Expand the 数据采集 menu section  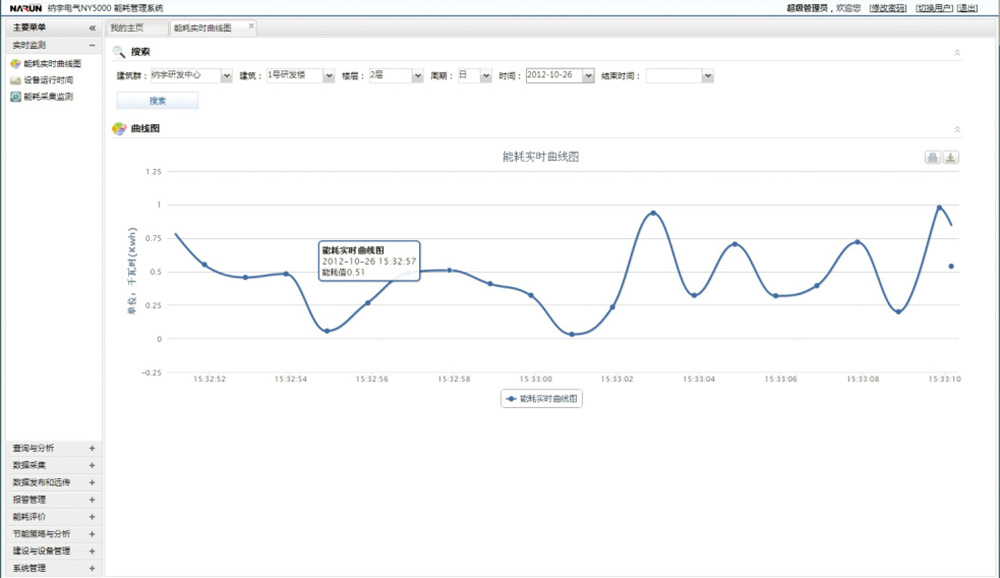click(92, 466)
